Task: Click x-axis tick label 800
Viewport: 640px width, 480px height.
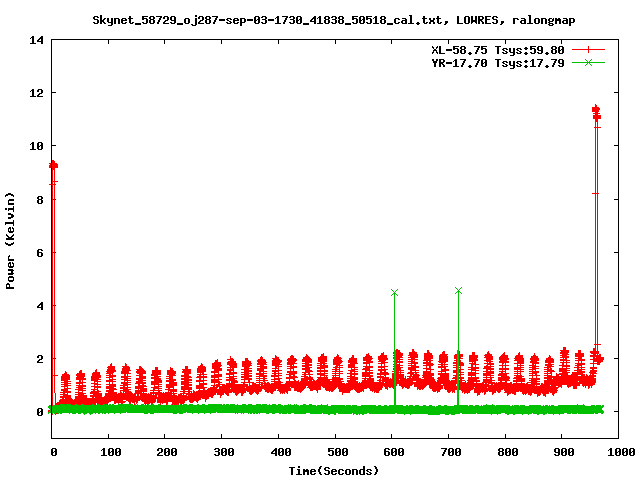Action: pyautogui.click(x=508, y=452)
